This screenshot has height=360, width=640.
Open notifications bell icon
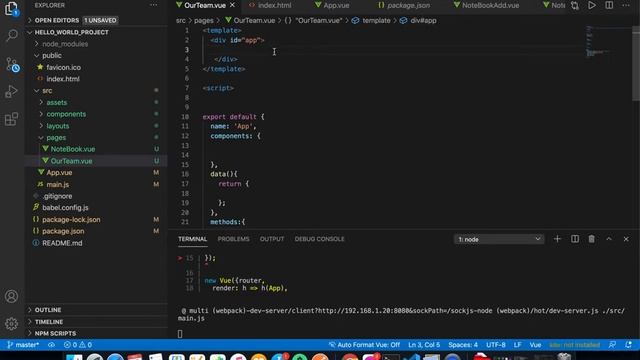(x=629, y=345)
